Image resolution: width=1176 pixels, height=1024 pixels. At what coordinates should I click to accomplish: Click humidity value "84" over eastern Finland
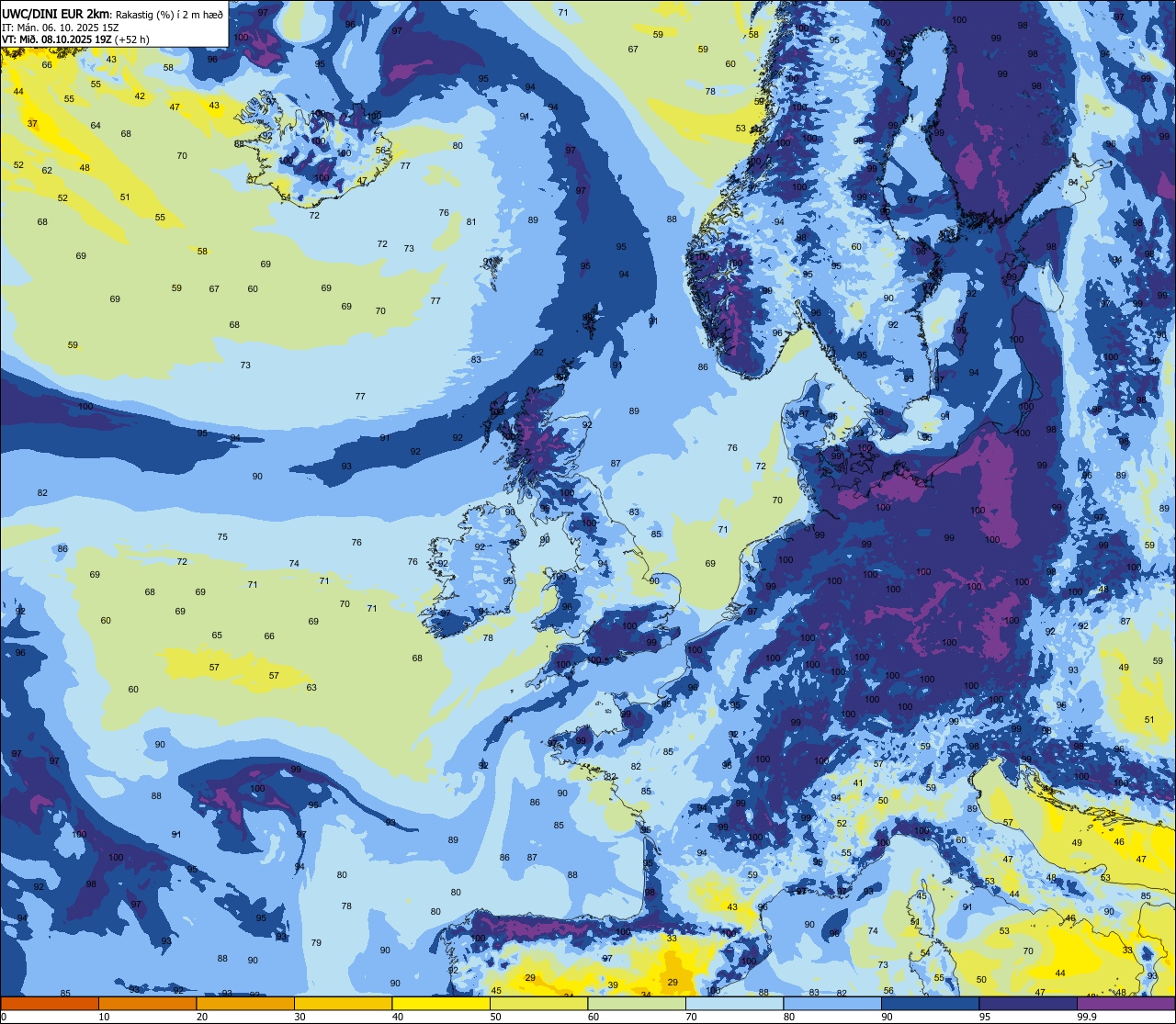click(1073, 182)
